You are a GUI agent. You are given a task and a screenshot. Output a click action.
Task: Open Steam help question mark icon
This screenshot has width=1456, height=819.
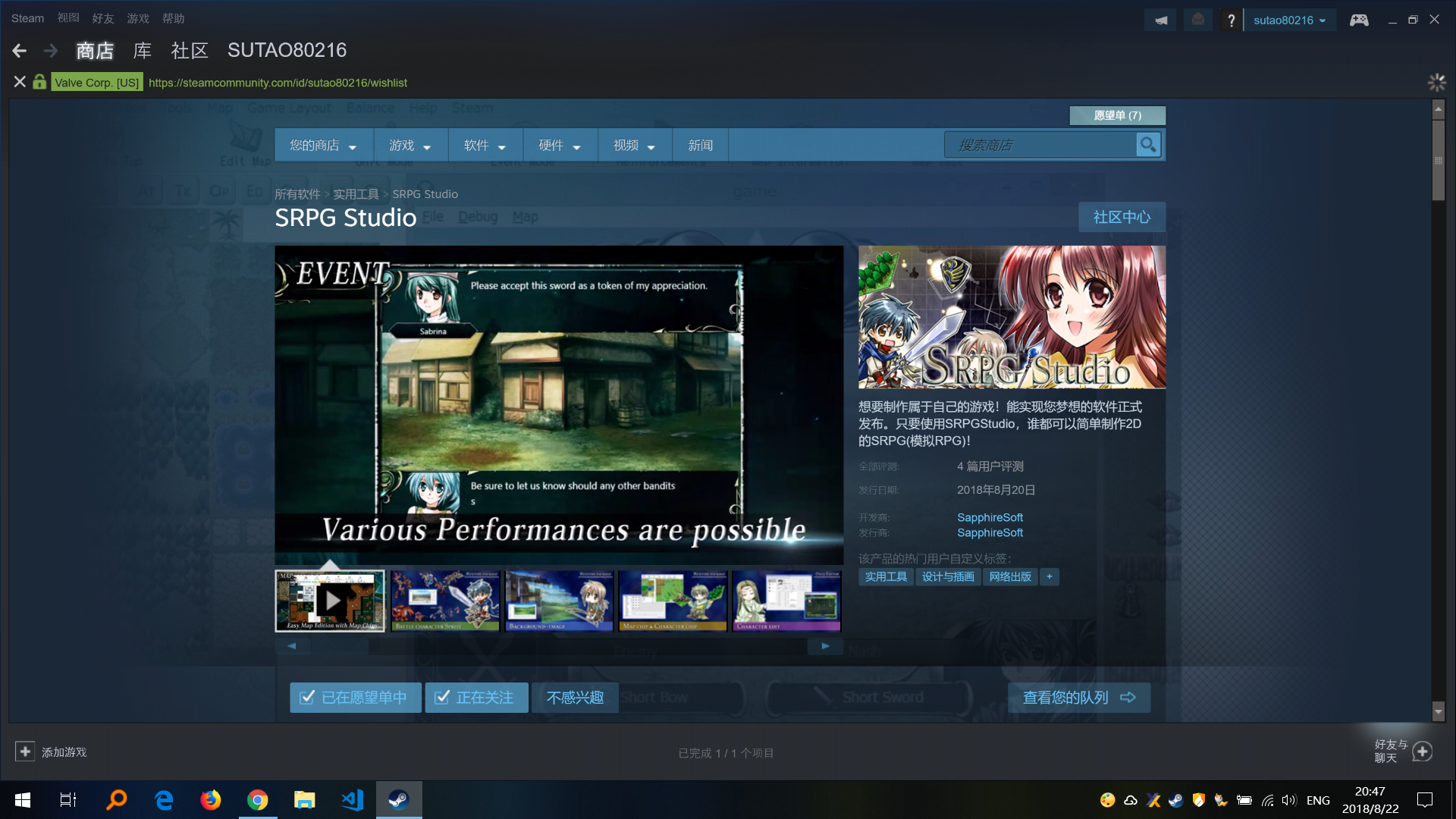coord(1231,20)
